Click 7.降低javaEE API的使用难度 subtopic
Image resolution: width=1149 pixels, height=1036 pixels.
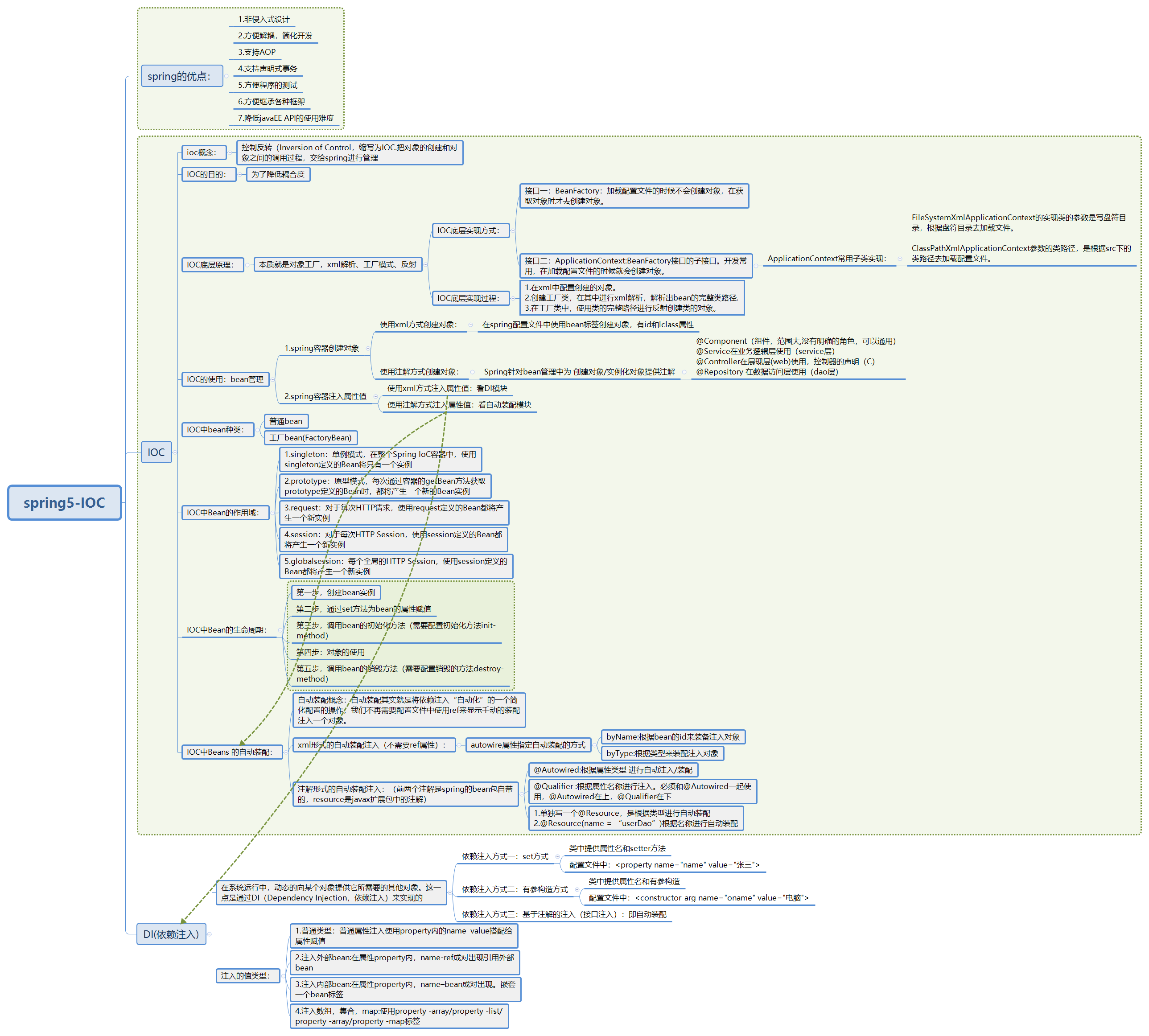click(x=286, y=119)
